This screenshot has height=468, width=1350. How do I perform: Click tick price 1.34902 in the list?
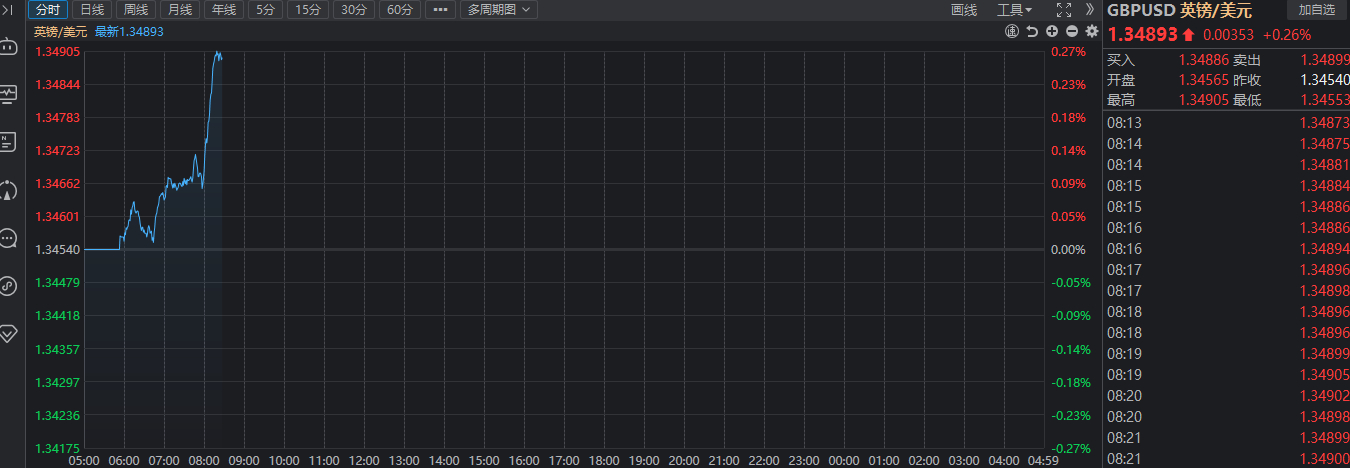(x=1324, y=395)
